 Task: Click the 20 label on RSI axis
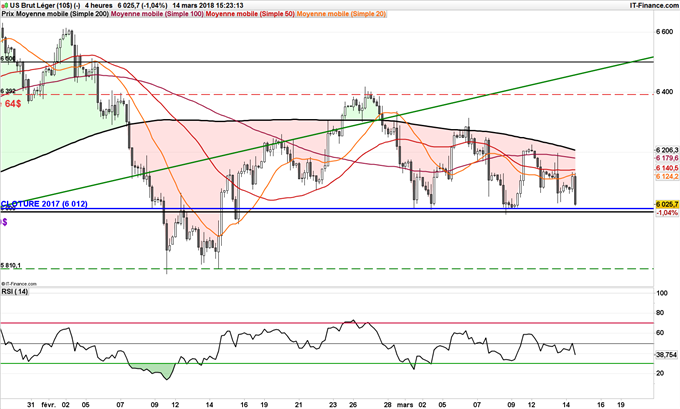point(660,373)
